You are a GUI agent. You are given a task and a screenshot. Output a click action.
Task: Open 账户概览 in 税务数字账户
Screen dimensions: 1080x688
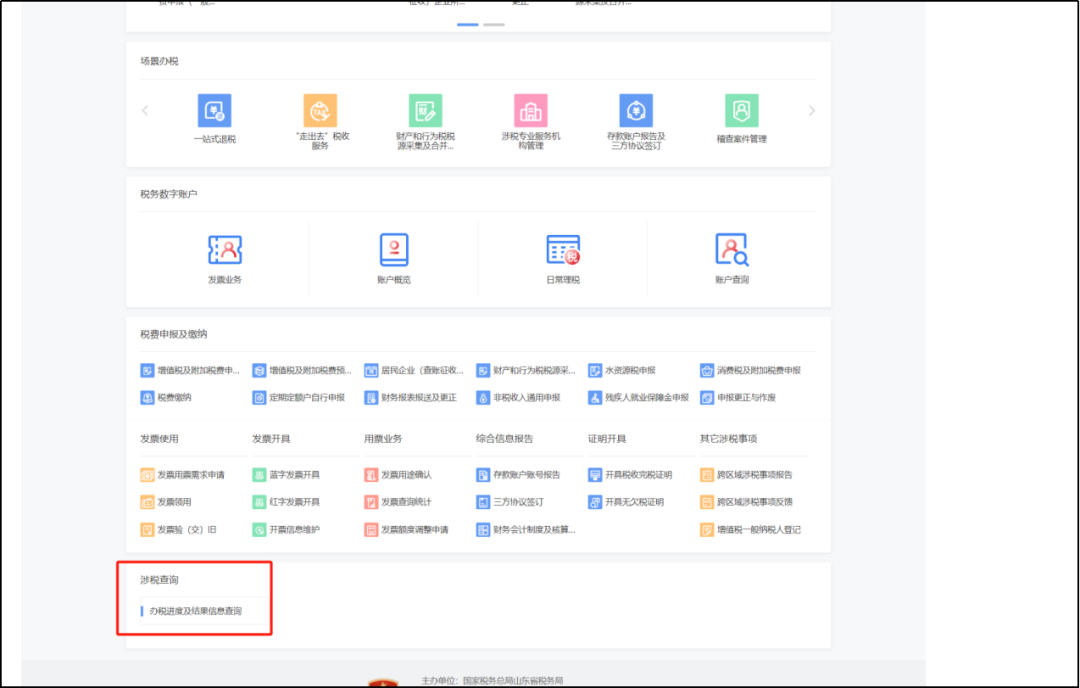pyautogui.click(x=394, y=259)
